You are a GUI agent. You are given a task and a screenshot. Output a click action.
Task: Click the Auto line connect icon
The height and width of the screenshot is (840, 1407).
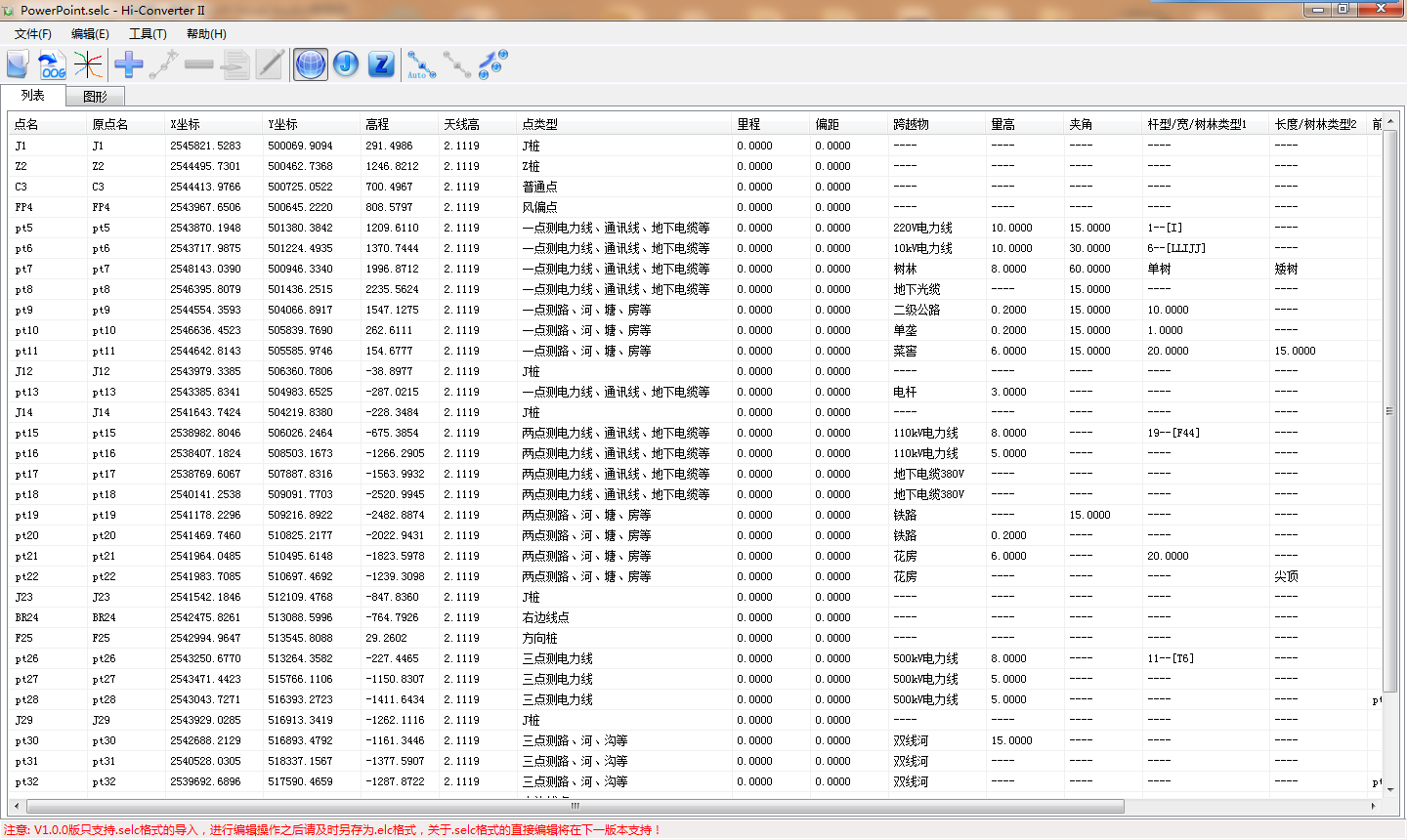(421, 65)
